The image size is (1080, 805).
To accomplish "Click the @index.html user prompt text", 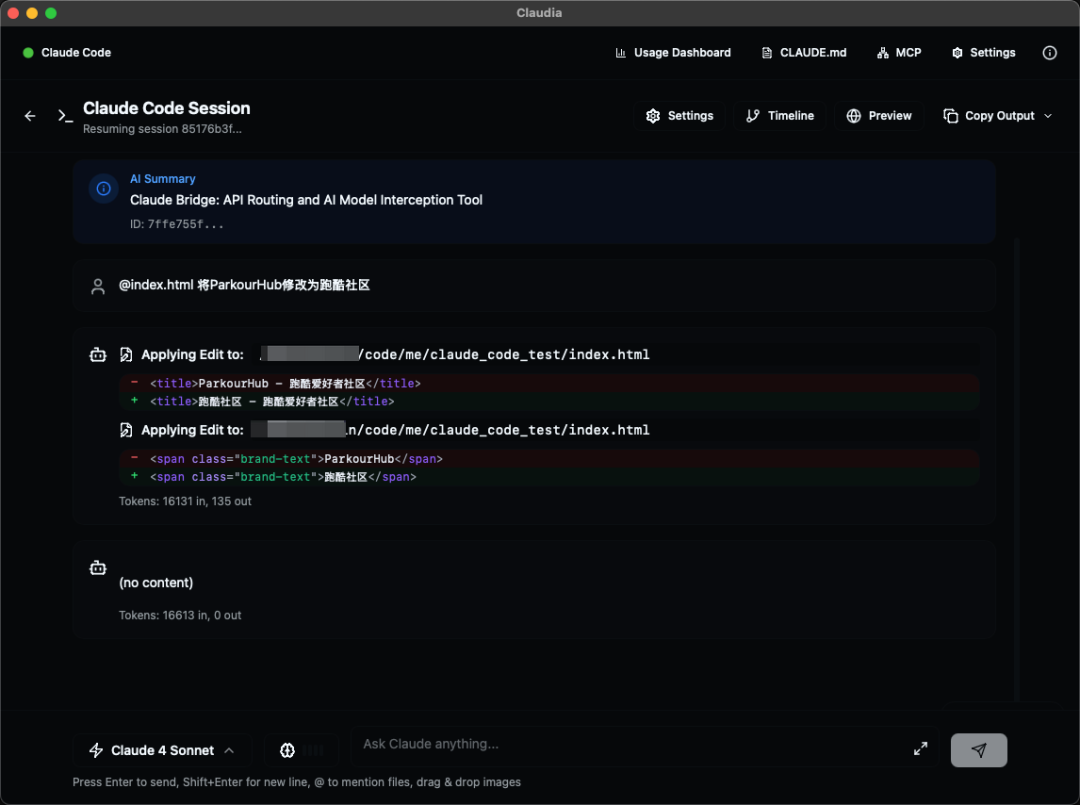I will click(x=245, y=285).
